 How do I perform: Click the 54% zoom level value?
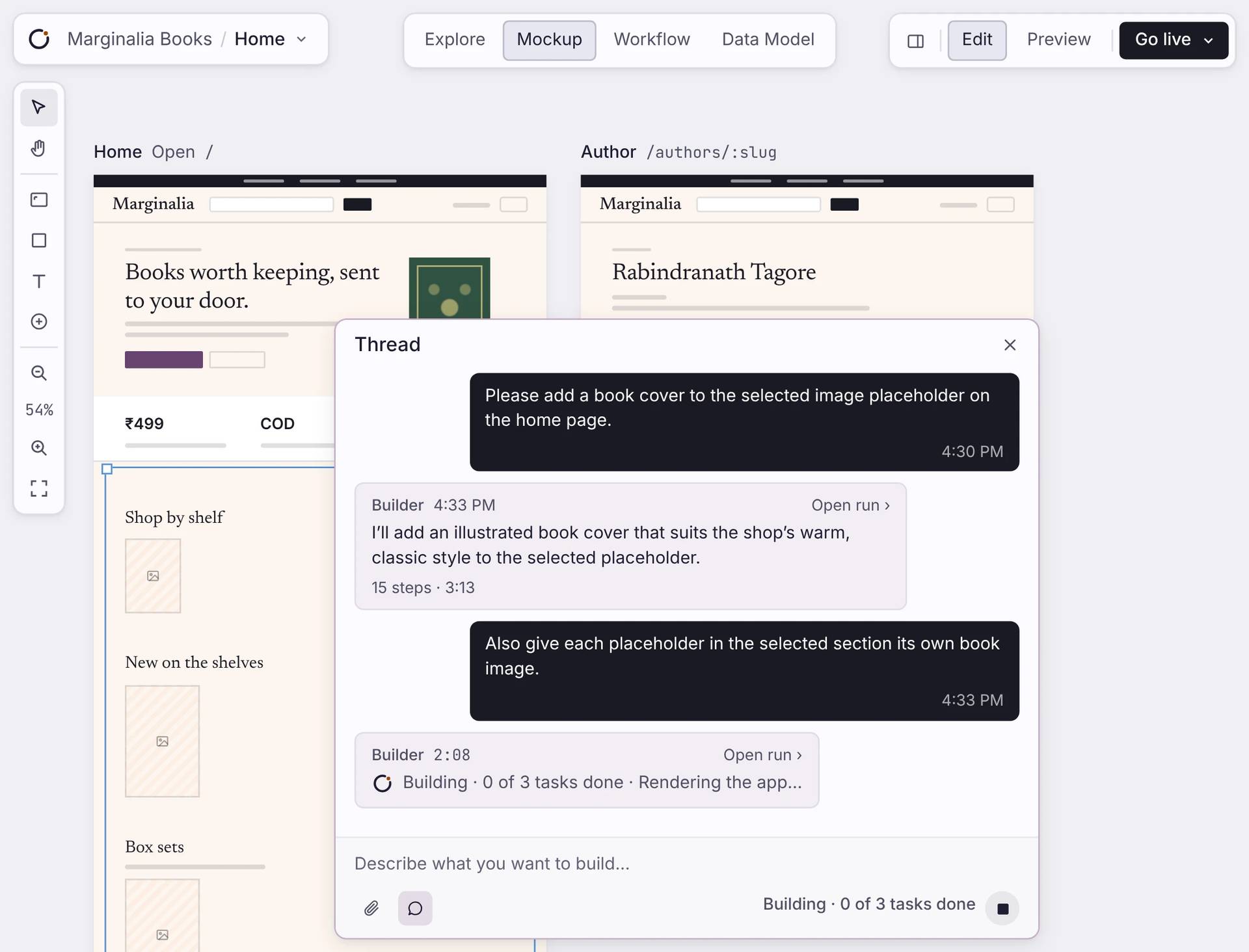coord(39,410)
